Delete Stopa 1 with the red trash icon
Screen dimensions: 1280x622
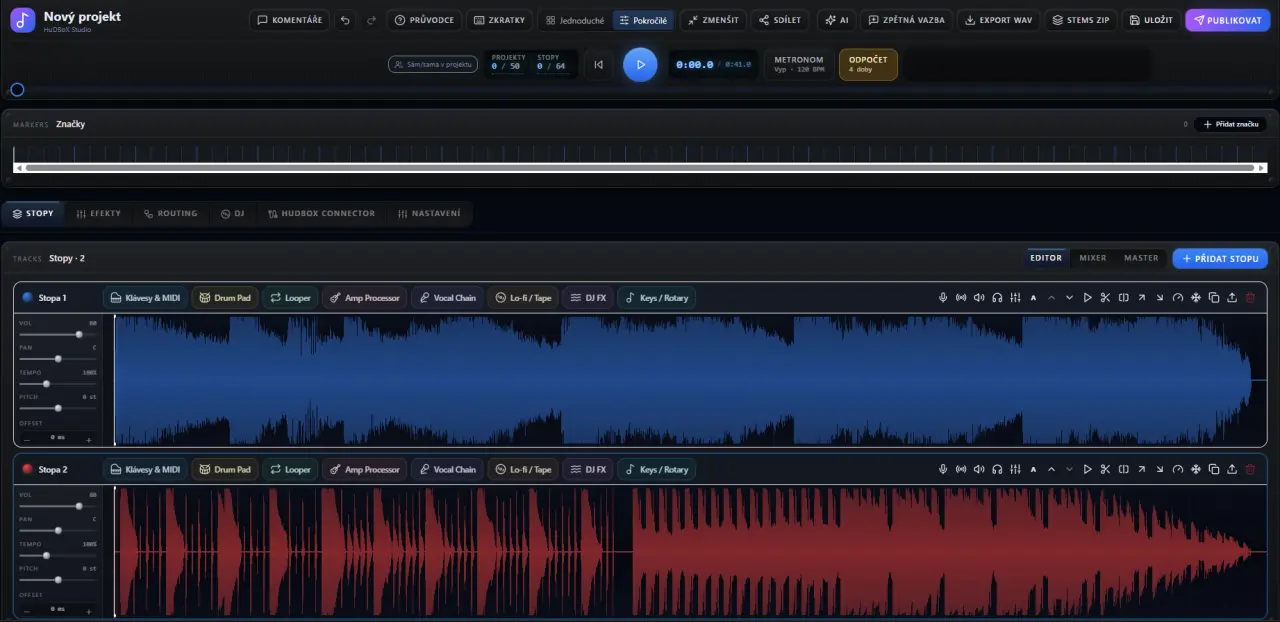(x=1250, y=298)
